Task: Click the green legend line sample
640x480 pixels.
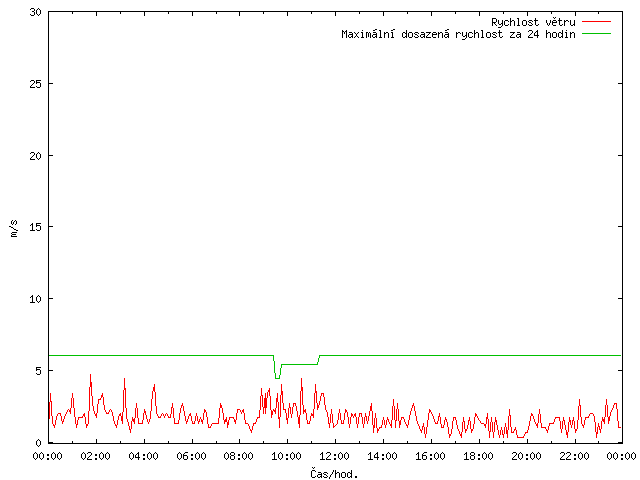Action: pyautogui.click(x=596, y=34)
